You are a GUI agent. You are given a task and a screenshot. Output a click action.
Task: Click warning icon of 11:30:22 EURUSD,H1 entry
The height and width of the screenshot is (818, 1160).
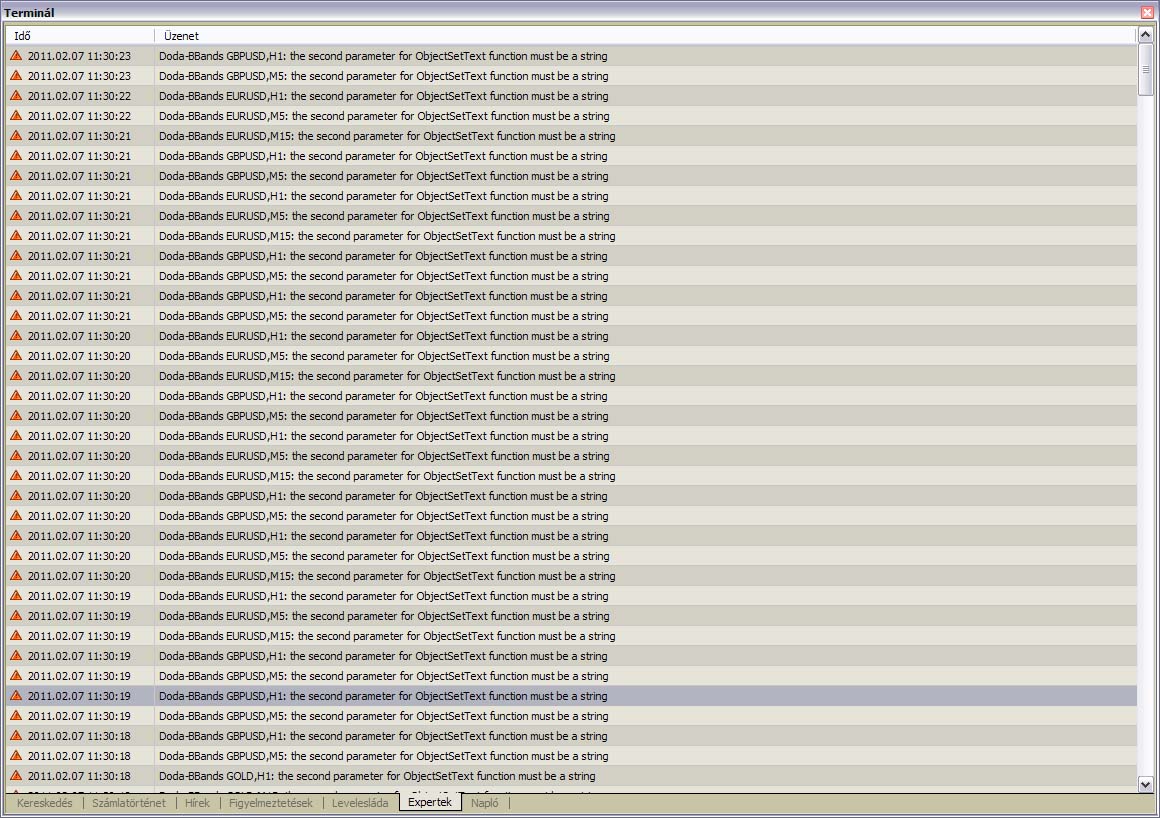[16, 96]
